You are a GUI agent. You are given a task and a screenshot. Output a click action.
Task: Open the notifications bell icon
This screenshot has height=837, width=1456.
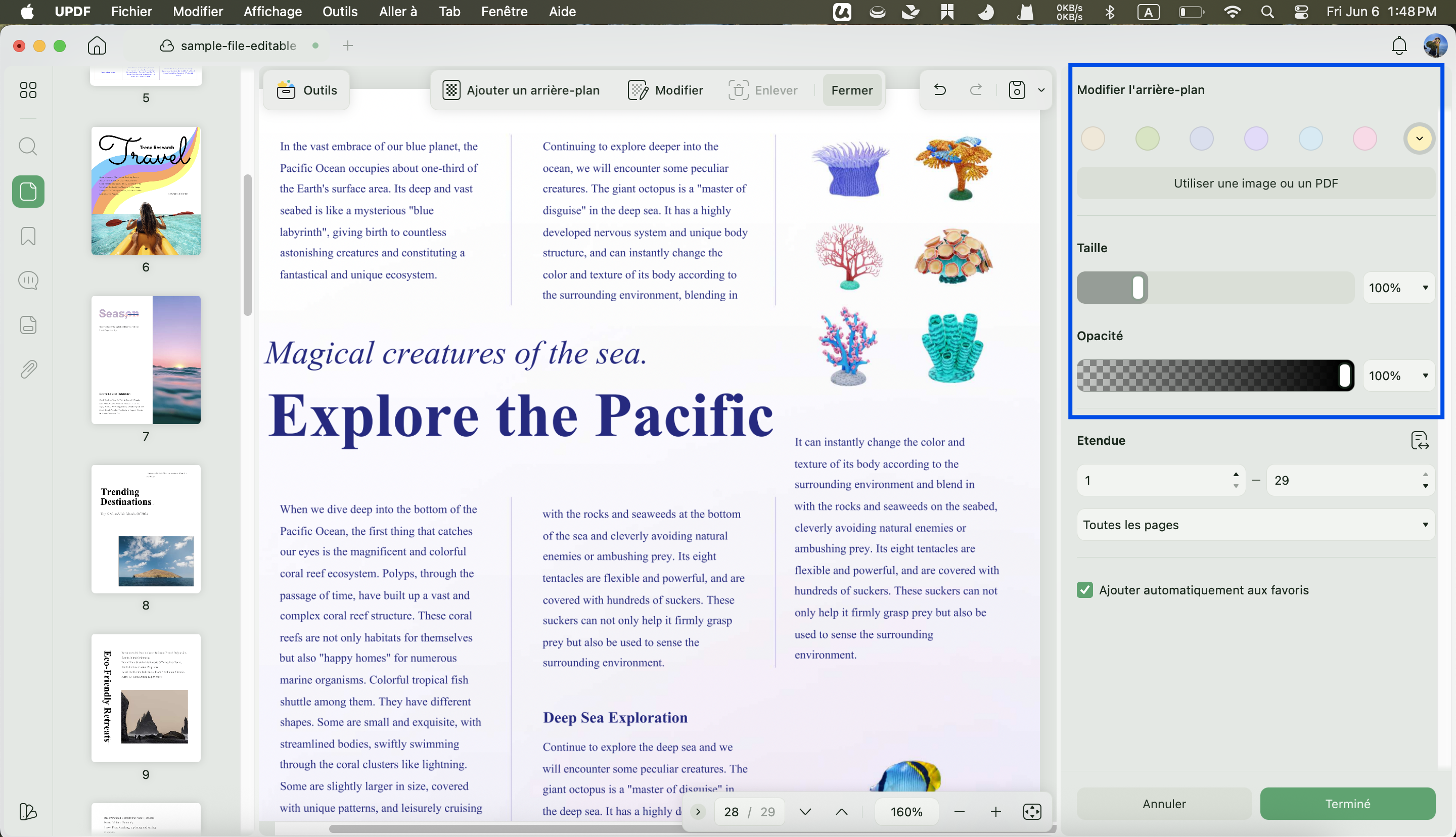tap(1398, 45)
